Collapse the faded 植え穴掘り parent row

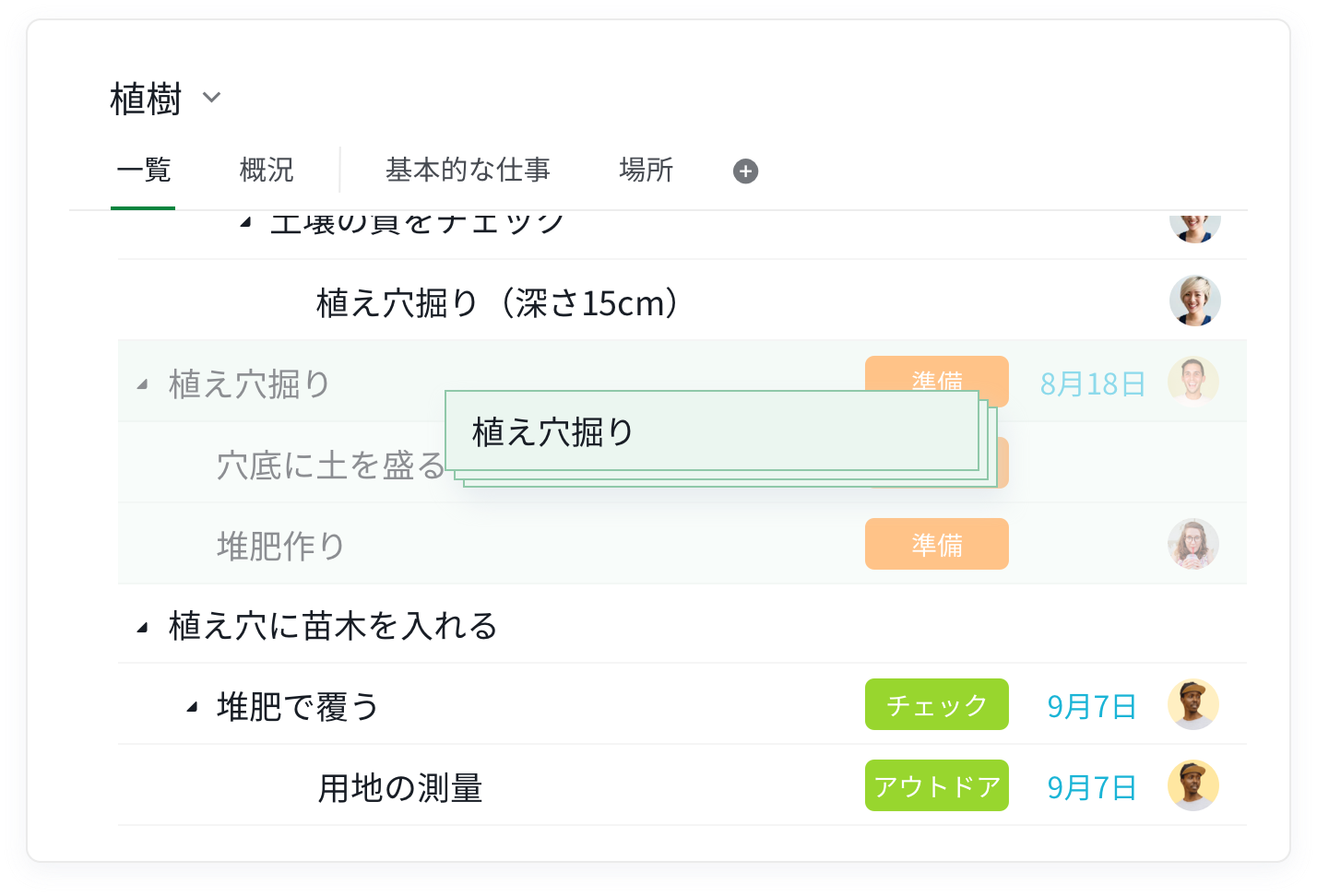coord(142,384)
